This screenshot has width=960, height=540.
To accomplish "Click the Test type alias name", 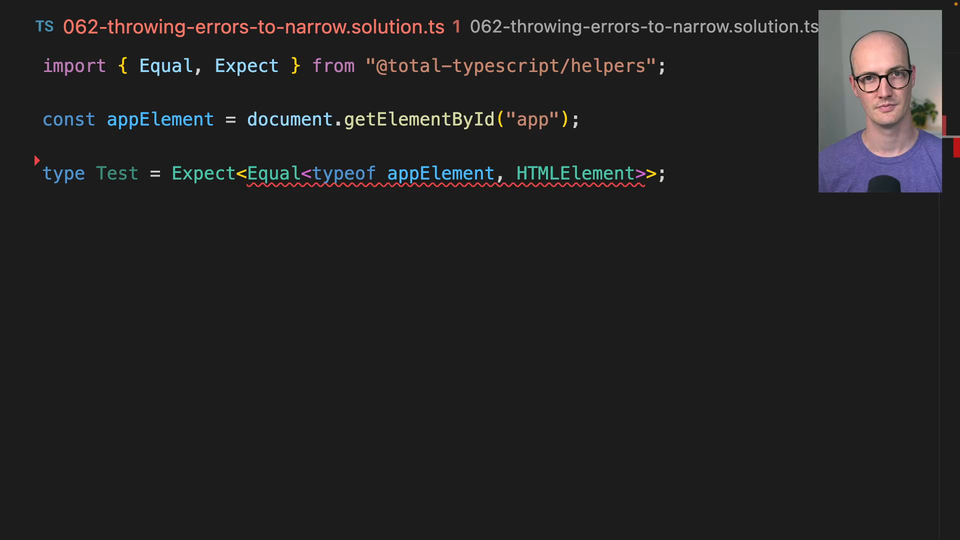I will pyautogui.click(x=117, y=174).
